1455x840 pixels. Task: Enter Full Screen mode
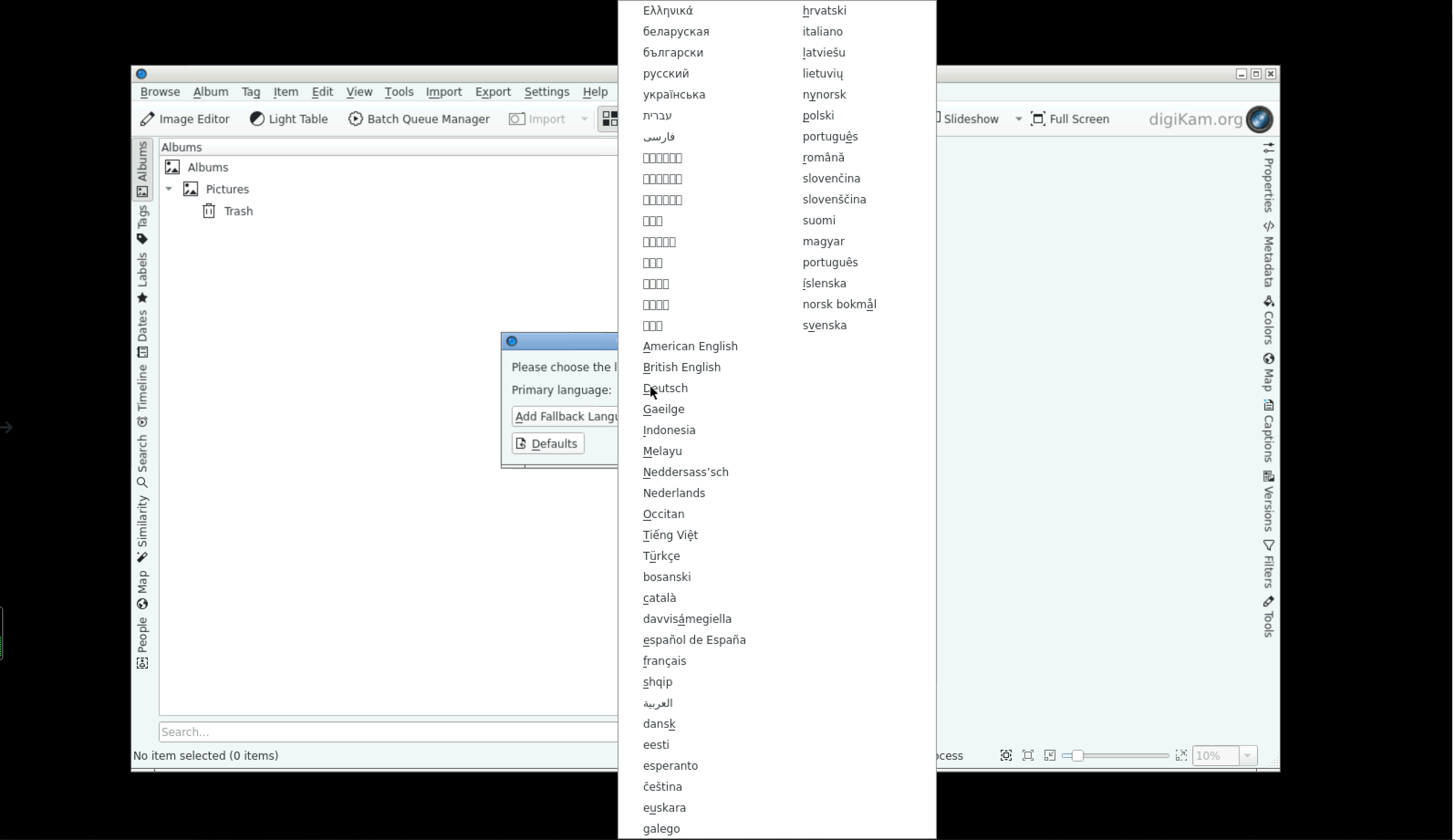click(1070, 119)
